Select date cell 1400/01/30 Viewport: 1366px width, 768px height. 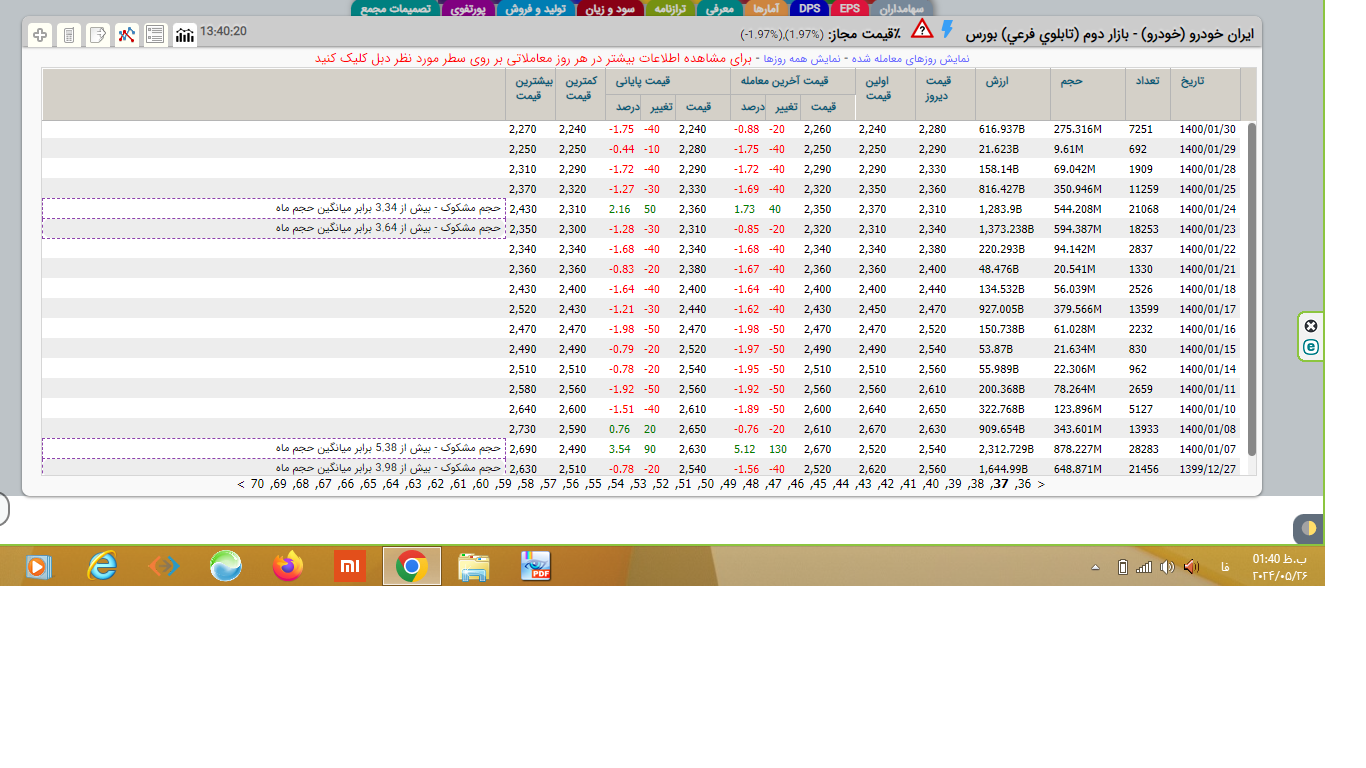1207,129
